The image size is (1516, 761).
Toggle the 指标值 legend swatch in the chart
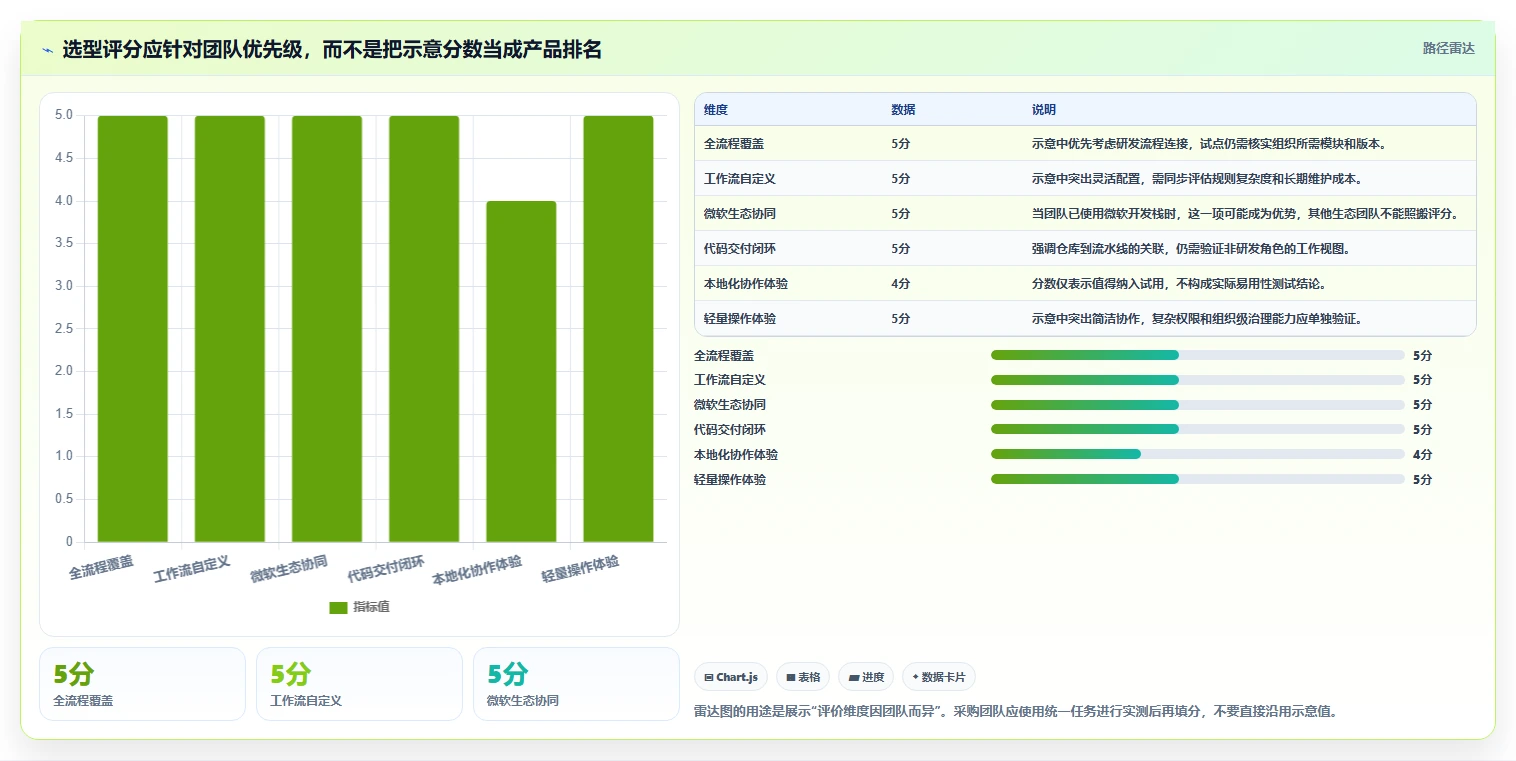[338, 607]
